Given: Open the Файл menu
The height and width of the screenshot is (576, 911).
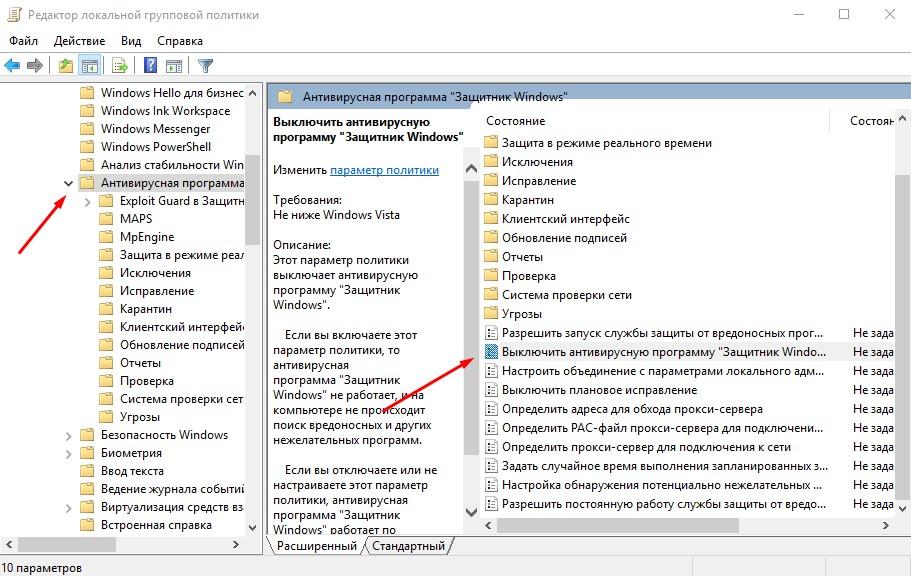Looking at the screenshot, I should (x=24, y=41).
